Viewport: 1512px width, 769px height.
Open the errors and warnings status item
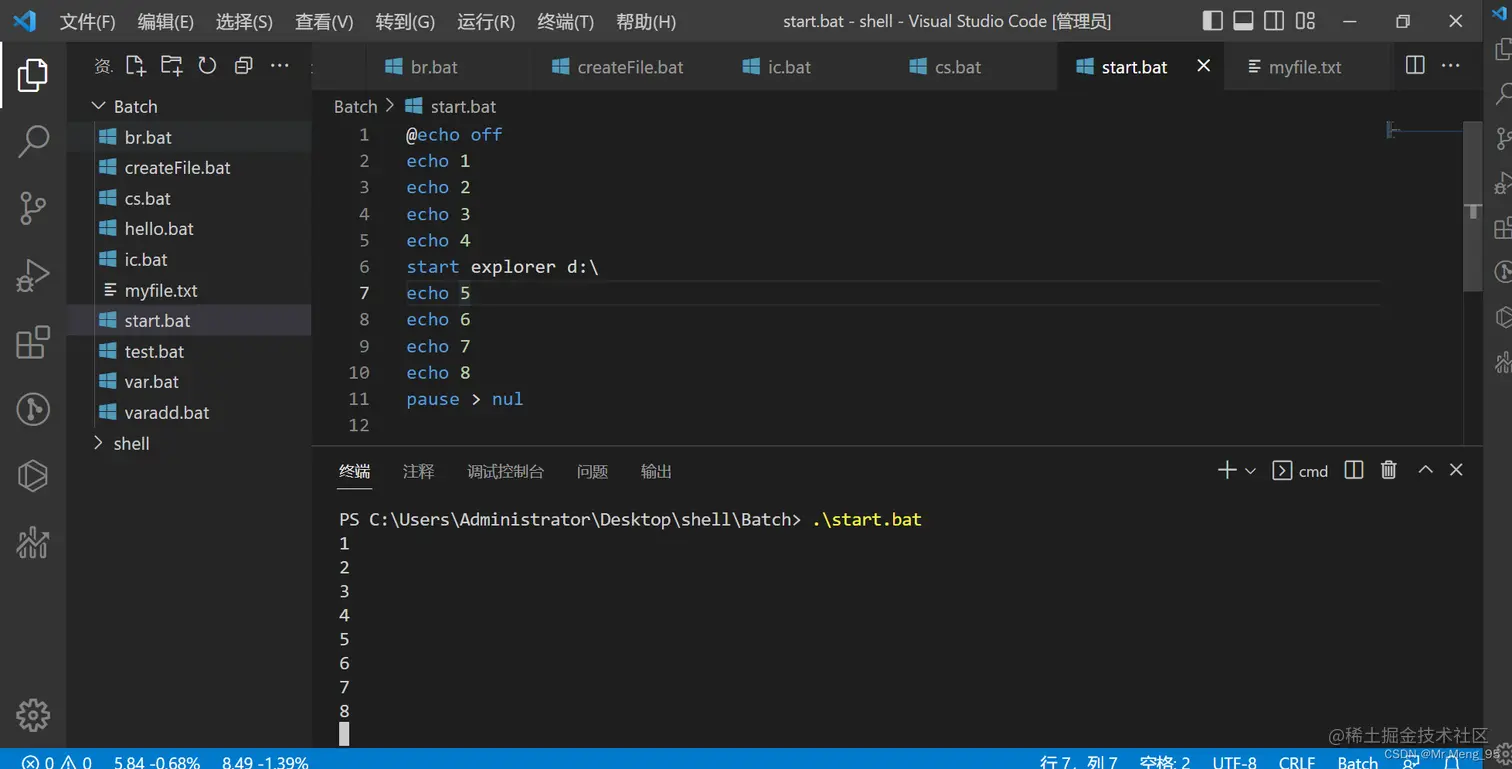[x=57, y=762]
